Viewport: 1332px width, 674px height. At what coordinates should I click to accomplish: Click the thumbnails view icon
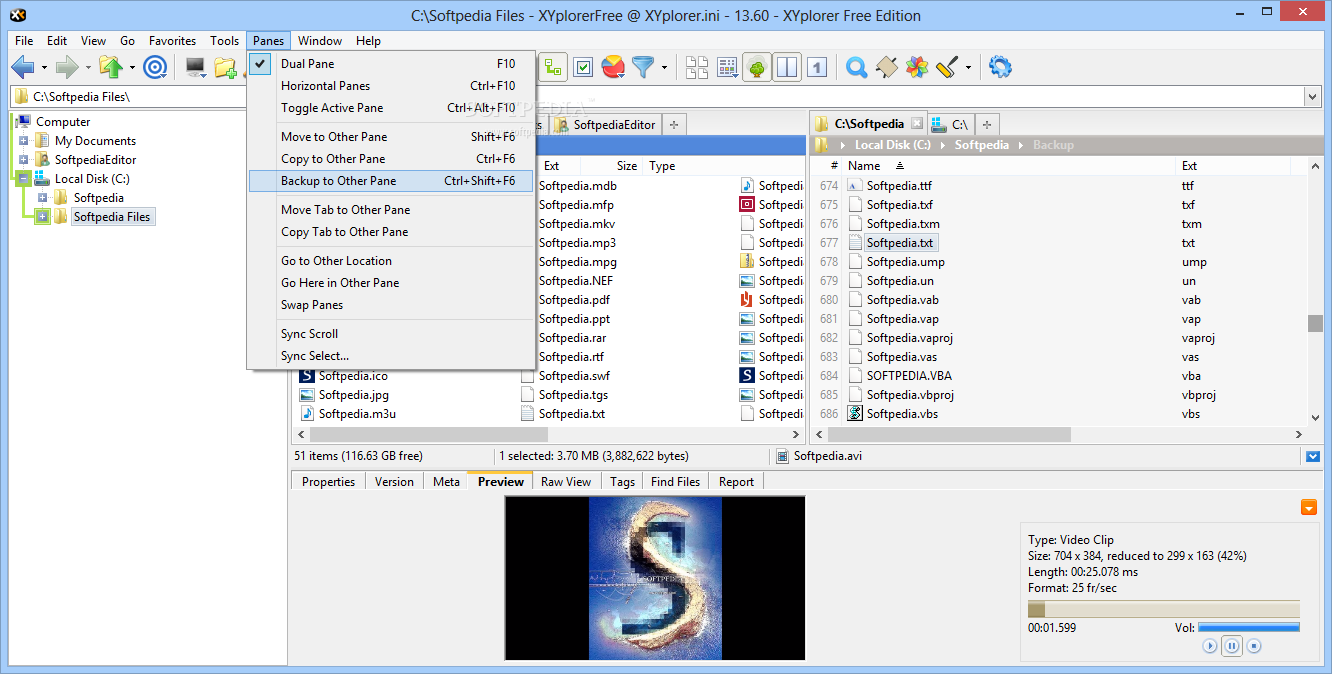point(697,67)
